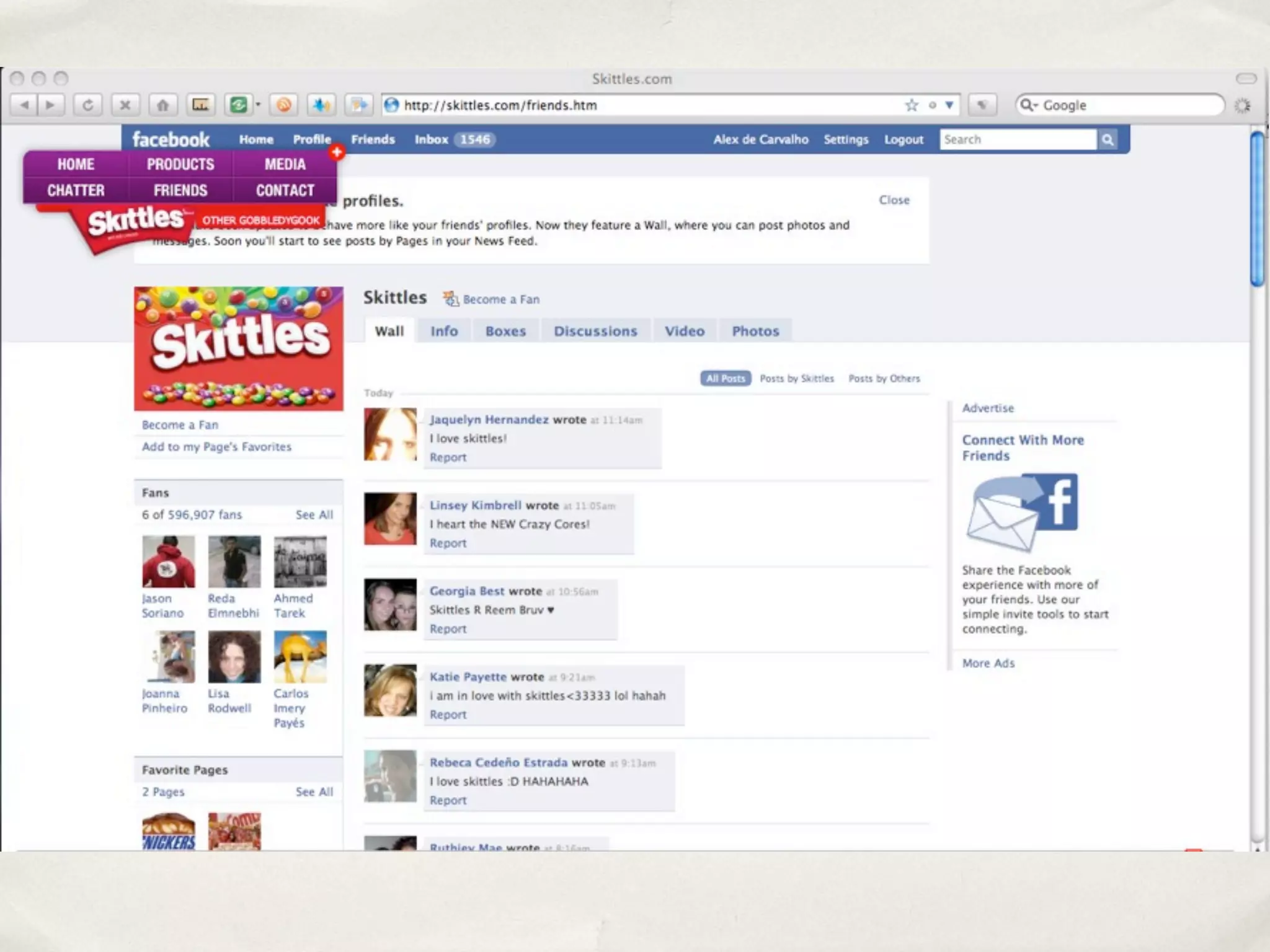Open the Google search engine dropdown magnifier

1029,105
